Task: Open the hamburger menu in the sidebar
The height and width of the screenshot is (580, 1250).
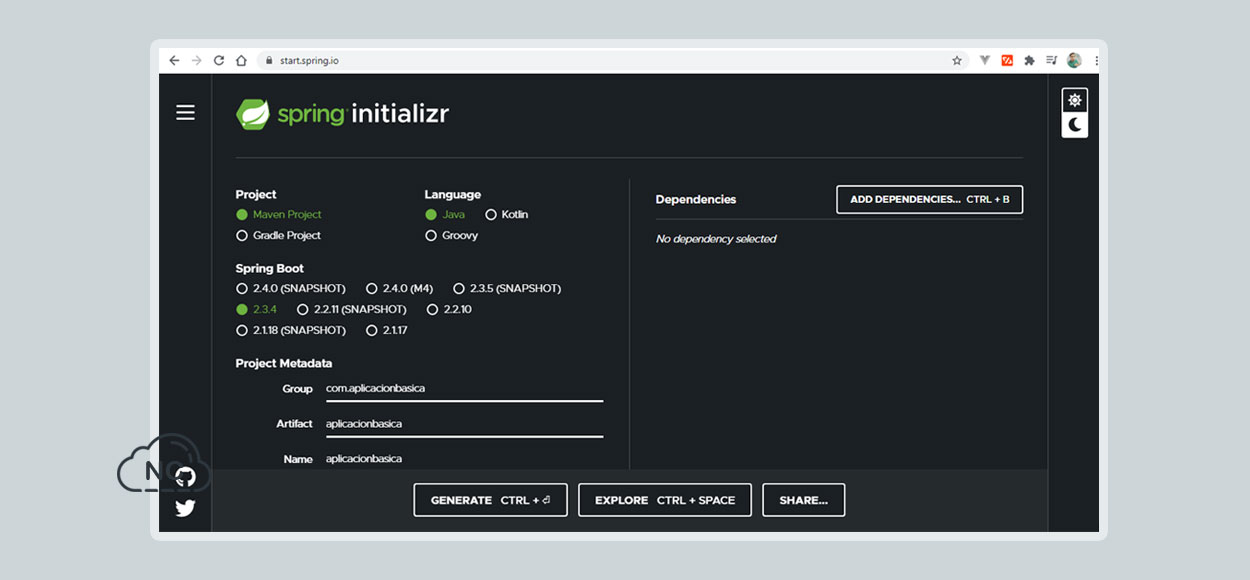Action: click(x=185, y=113)
